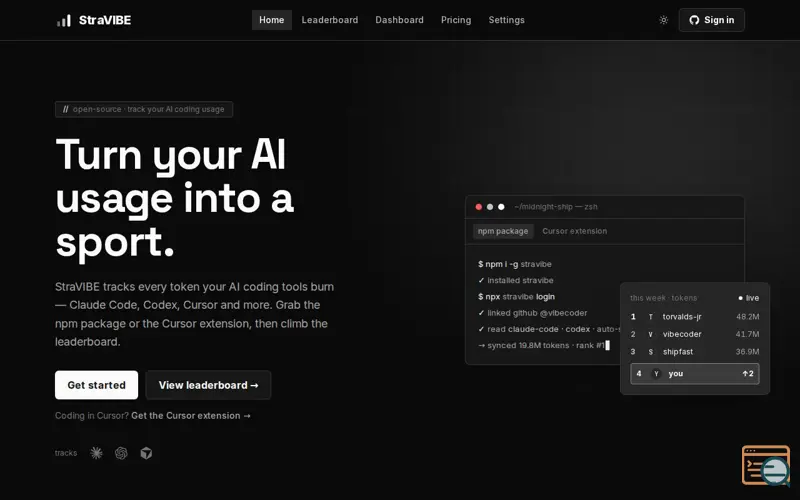Click the Y avatar in the you row
Image resolution: width=800 pixels, height=500 pixels.
point(656,373)
